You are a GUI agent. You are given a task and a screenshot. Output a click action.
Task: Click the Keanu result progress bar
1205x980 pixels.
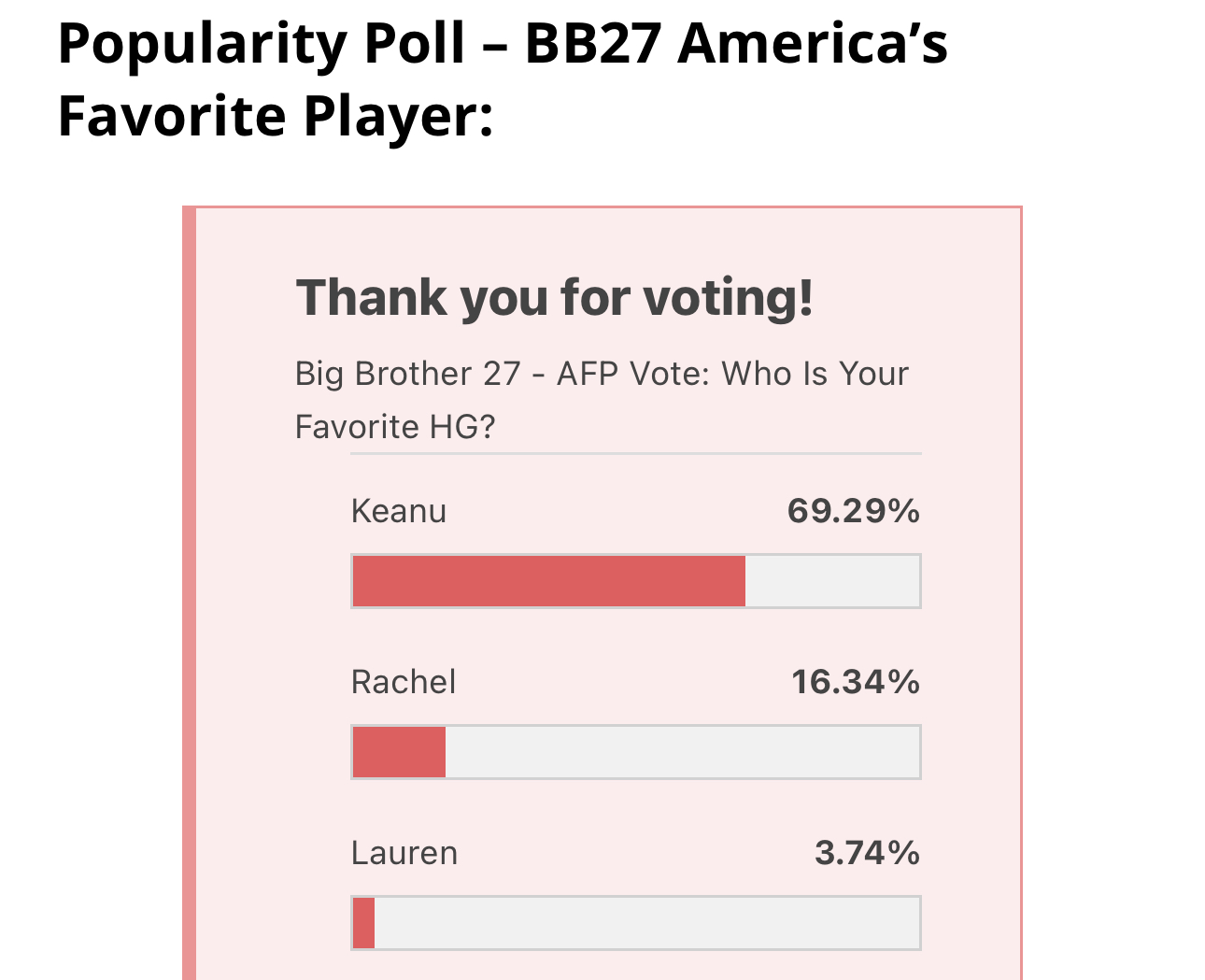pyautogui.click(x=636, y=581)
